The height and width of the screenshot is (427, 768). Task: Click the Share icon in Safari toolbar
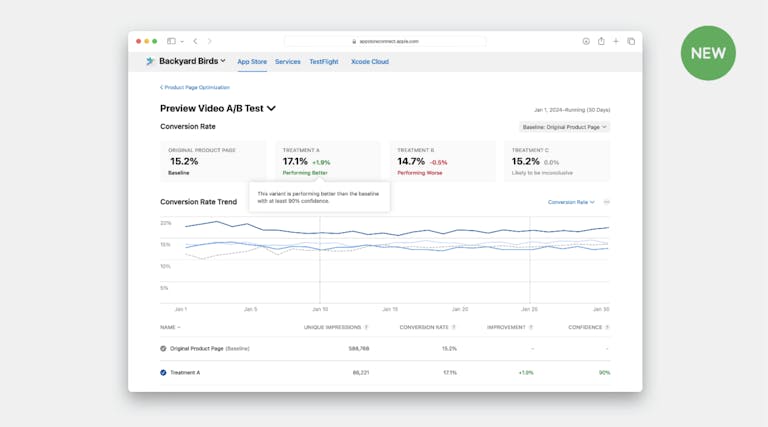(x=601, y=41)
